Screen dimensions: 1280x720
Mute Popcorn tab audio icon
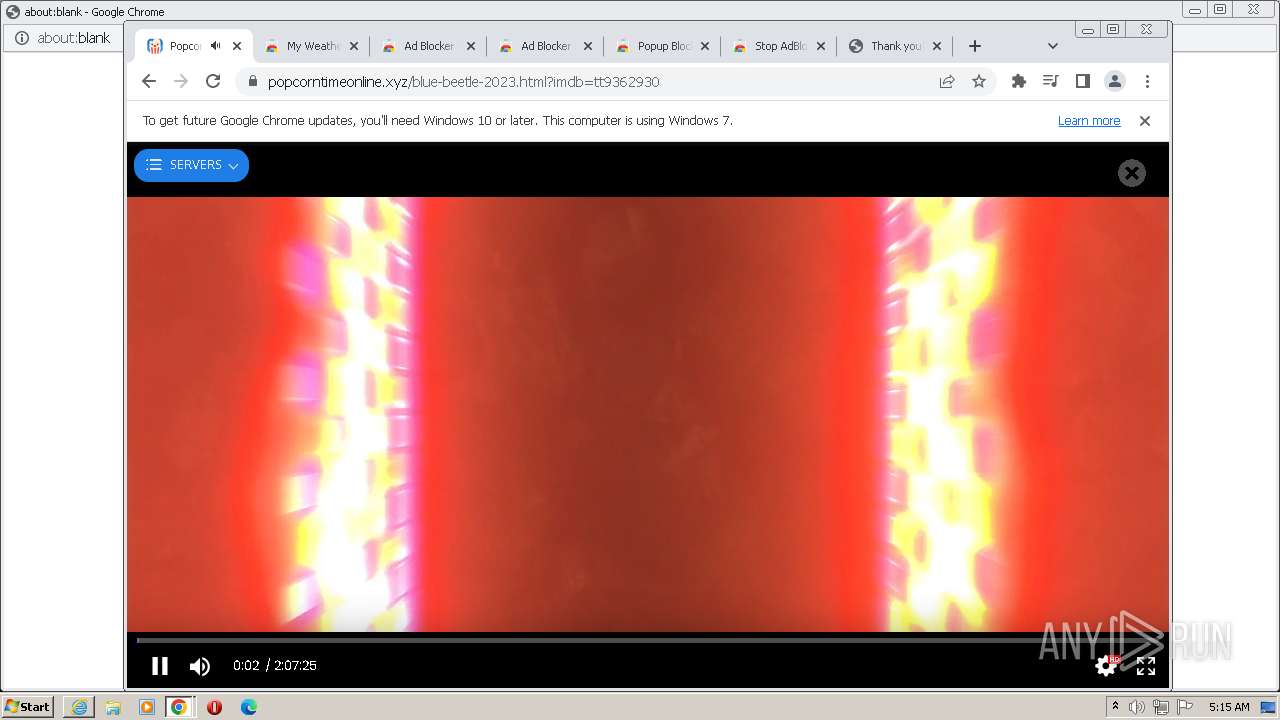point(215,46)
